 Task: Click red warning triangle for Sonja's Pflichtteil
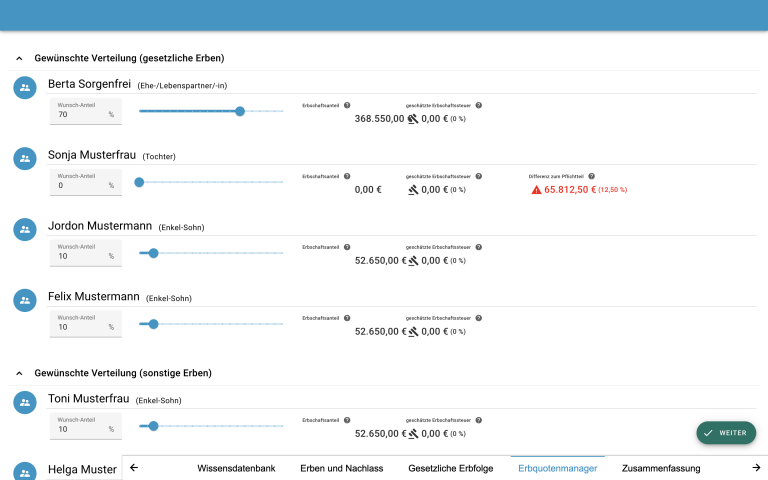click(536, 189)
